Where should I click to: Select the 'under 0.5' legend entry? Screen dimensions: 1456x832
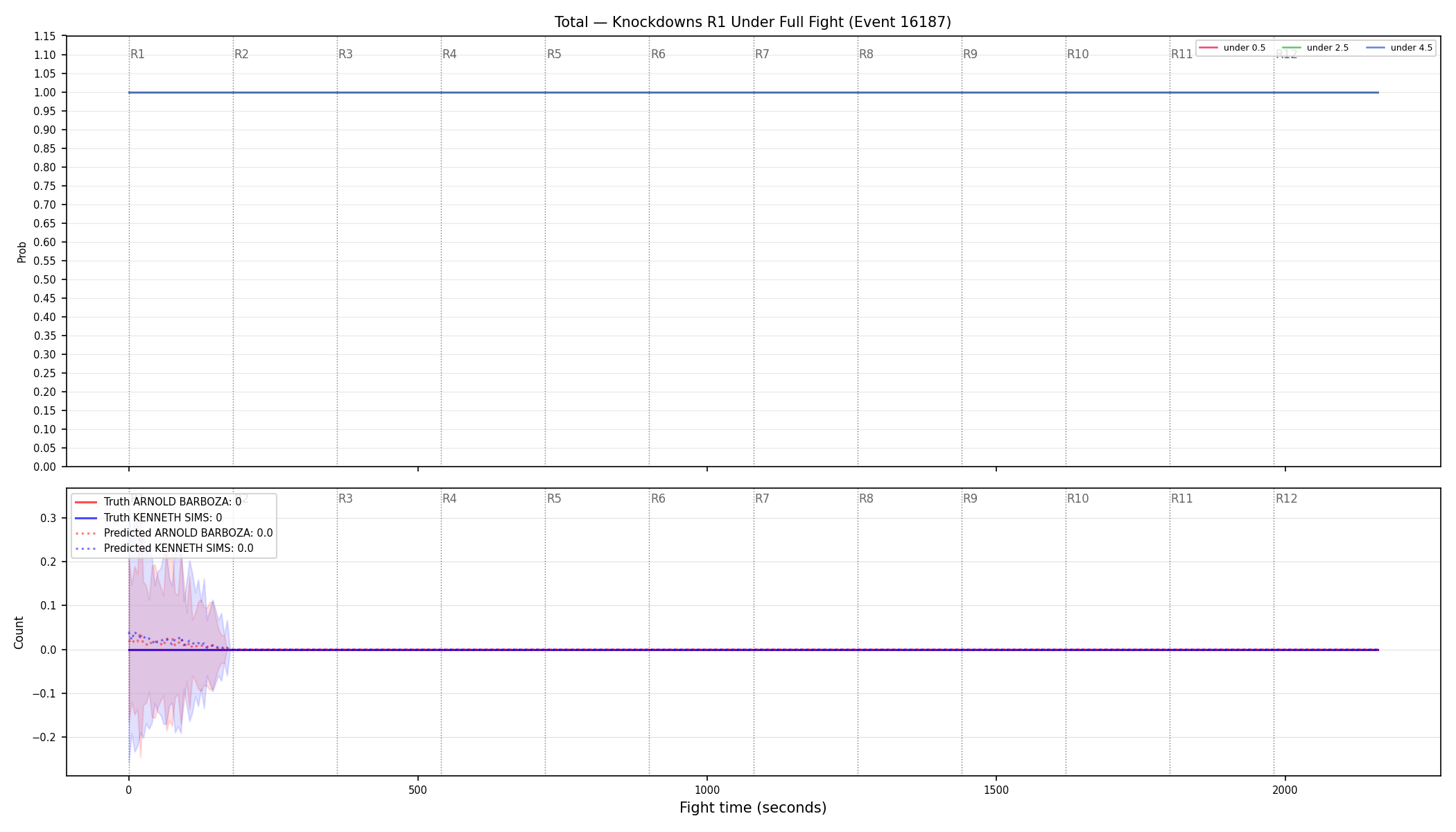point(1232,48)
